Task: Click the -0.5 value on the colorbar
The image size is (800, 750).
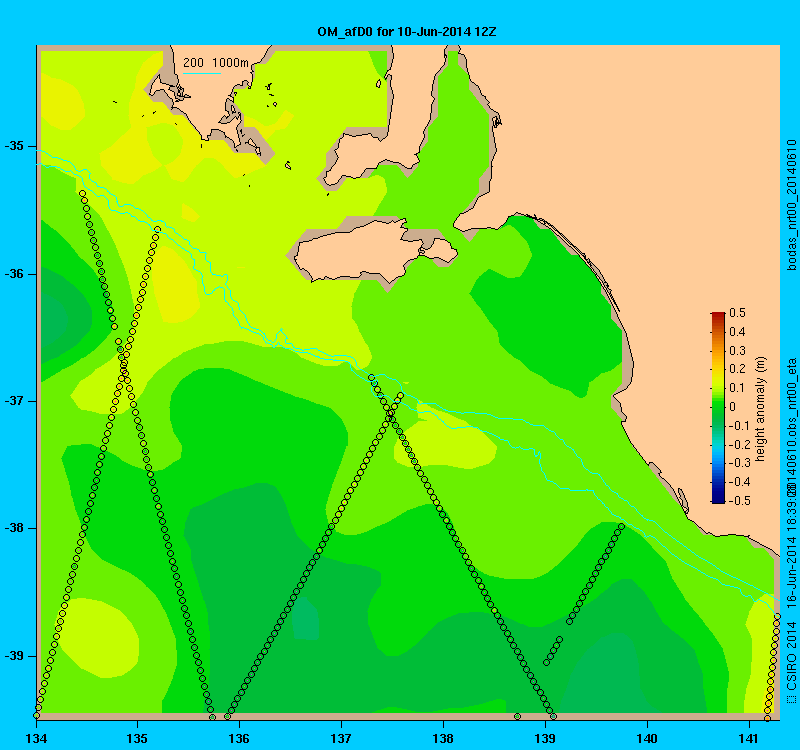Action: pyautogui.click(x=739, y=501)
